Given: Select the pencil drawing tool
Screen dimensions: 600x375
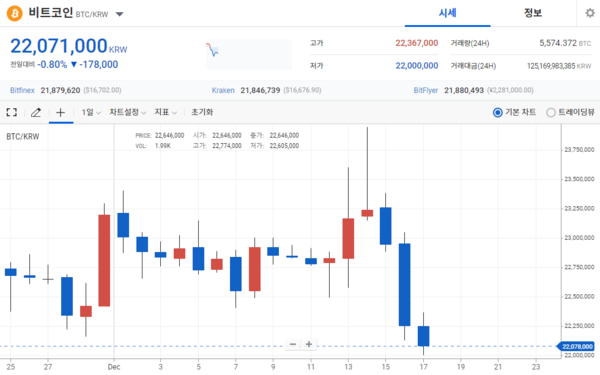Looking at the screenshot, I should coord(36,112).
